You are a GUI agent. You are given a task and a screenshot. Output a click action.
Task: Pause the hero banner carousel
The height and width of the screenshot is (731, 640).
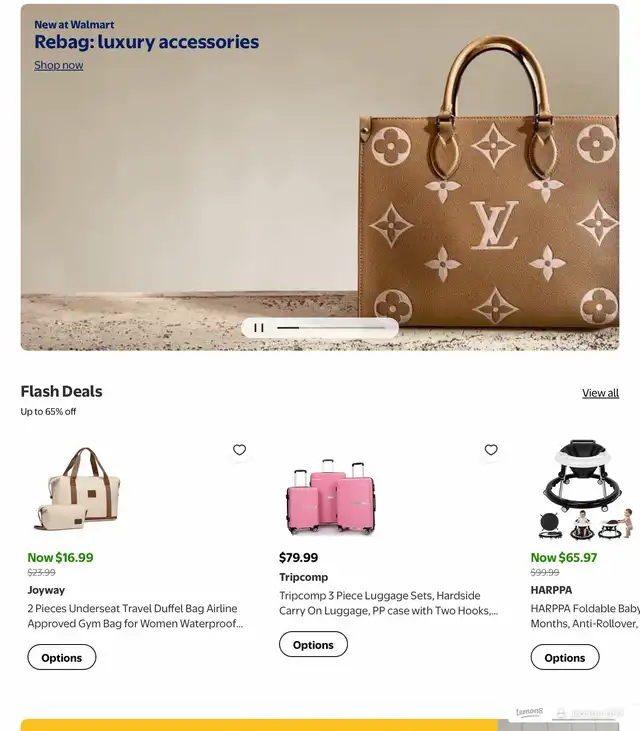tap(259, 328)
